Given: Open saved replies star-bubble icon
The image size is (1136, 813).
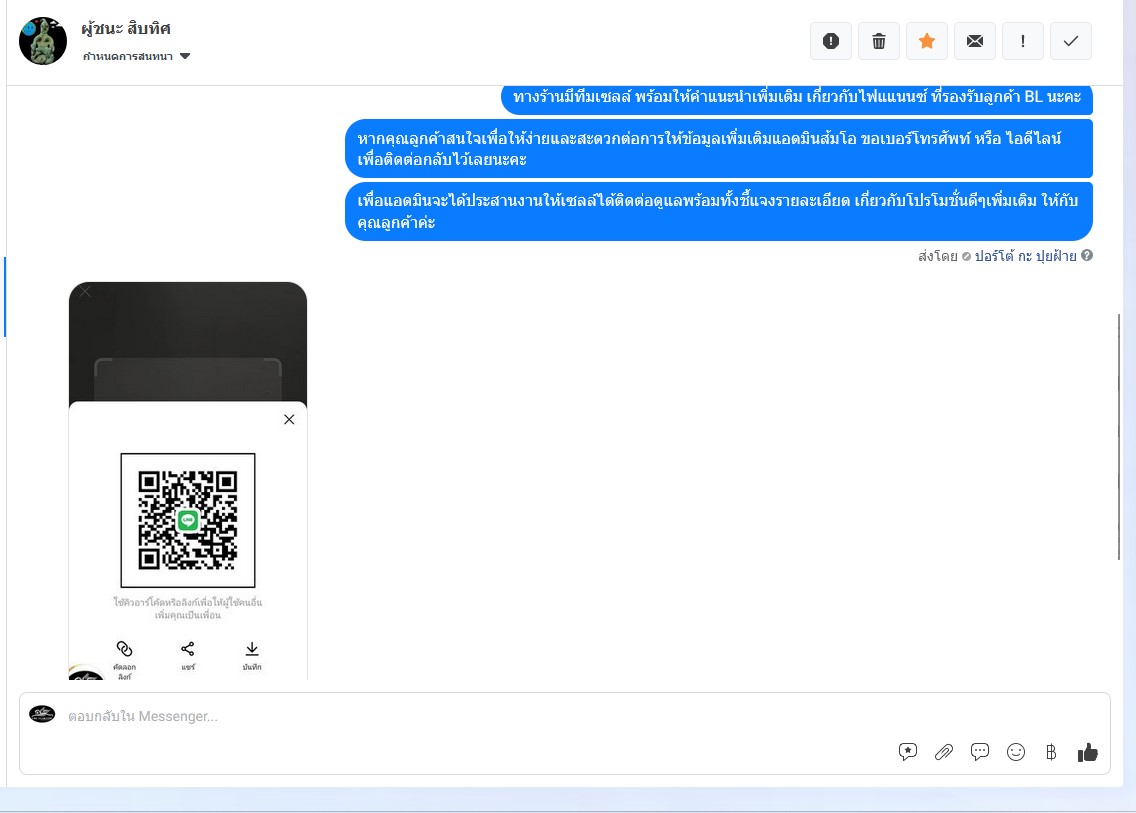Looking at the screenshot, I should coord(907,752).
